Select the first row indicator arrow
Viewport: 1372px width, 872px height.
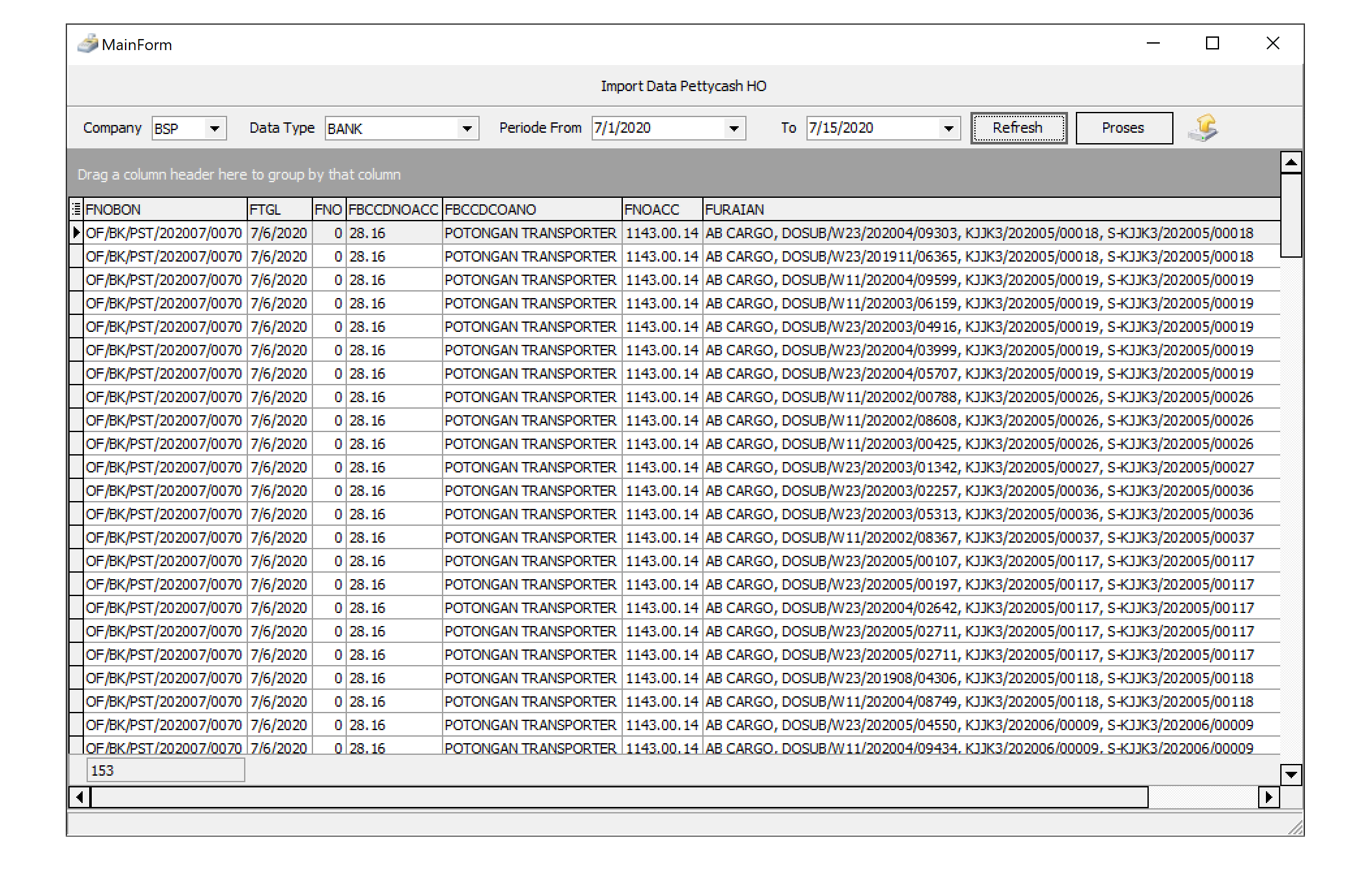coord(76,232)
